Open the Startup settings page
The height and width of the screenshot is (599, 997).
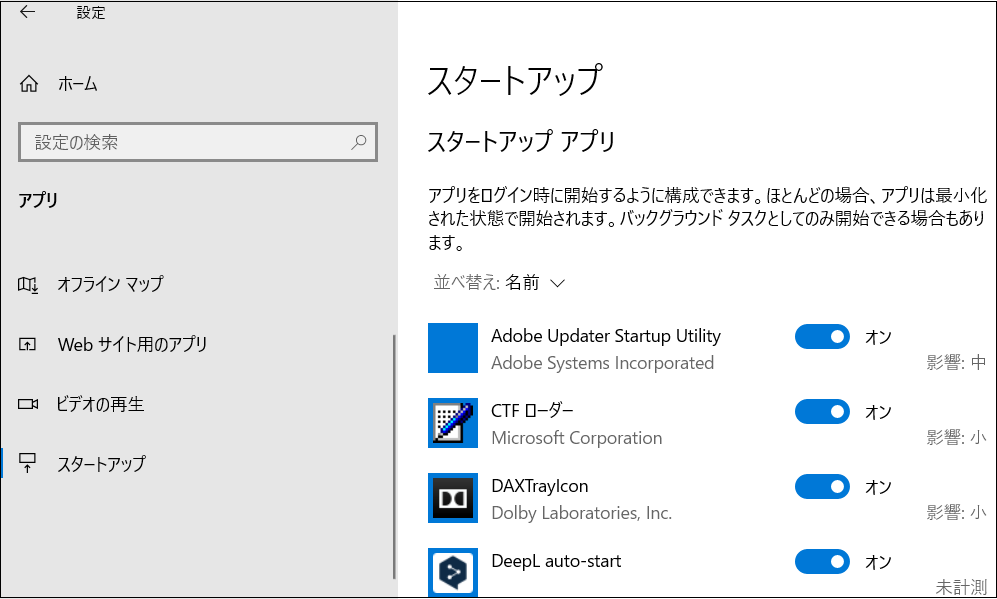click(101, 464)
